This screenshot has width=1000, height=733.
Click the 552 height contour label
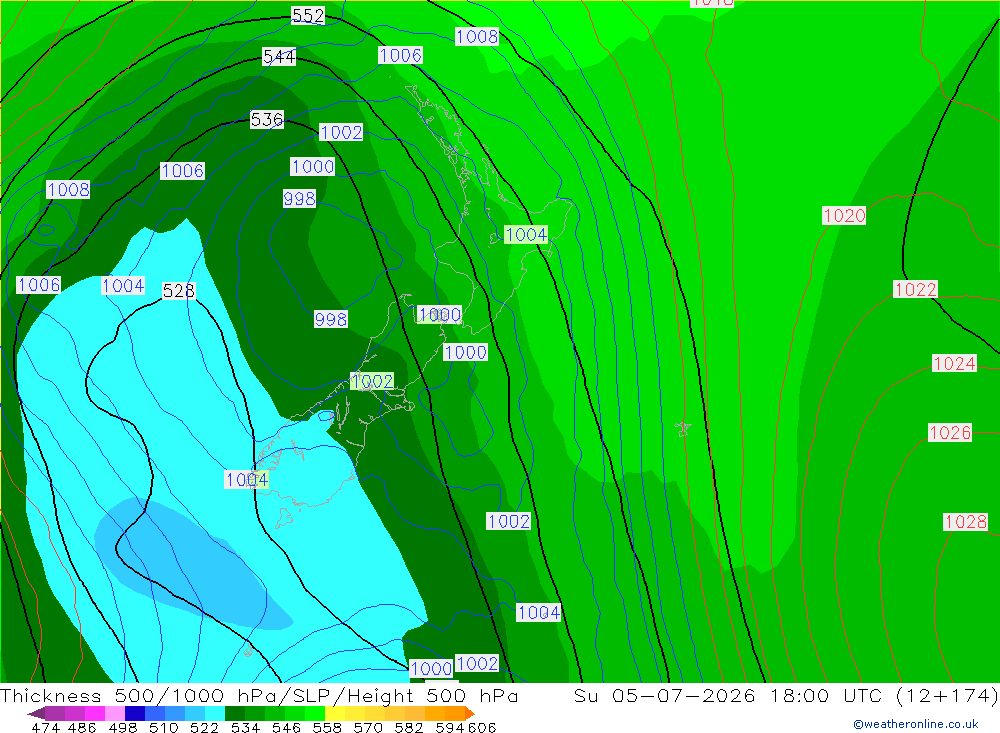point(307,15)
